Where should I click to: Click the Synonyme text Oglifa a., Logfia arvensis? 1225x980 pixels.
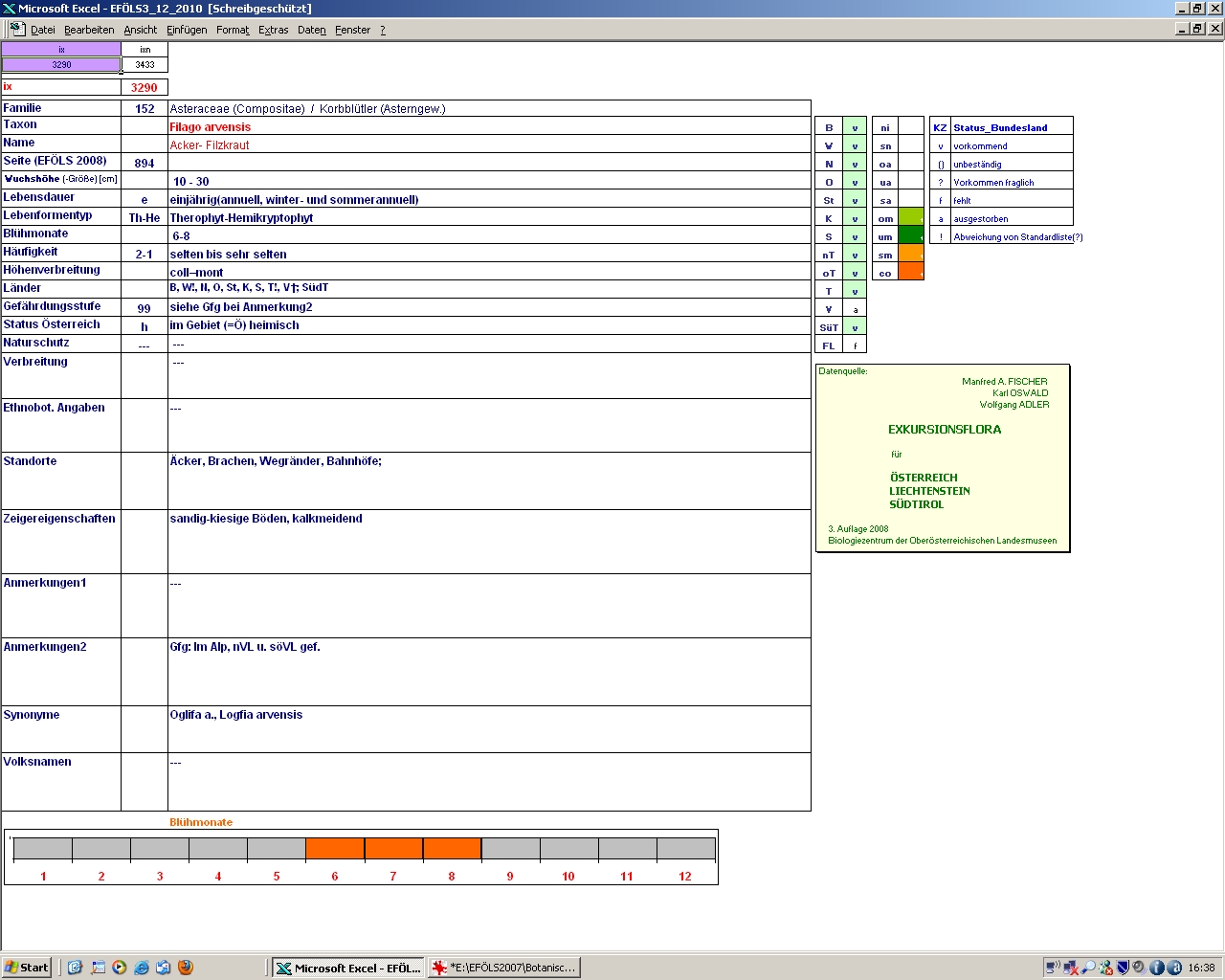236,715
